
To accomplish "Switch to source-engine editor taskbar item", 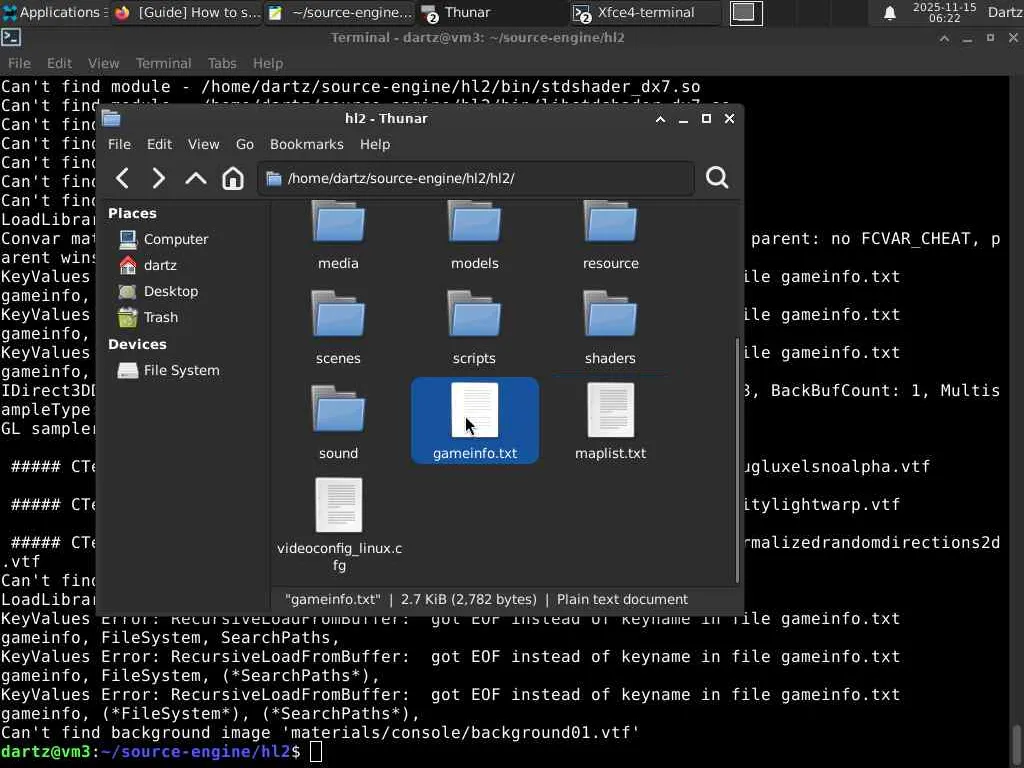I will tap(340, 12).
